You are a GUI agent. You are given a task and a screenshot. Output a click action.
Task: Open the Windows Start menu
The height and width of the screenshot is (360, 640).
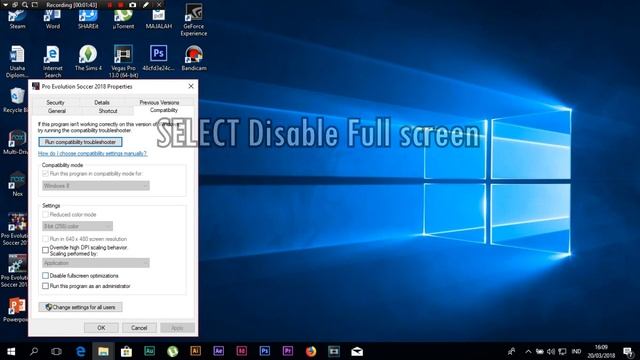pyautogui.click(x=11, y=351)
